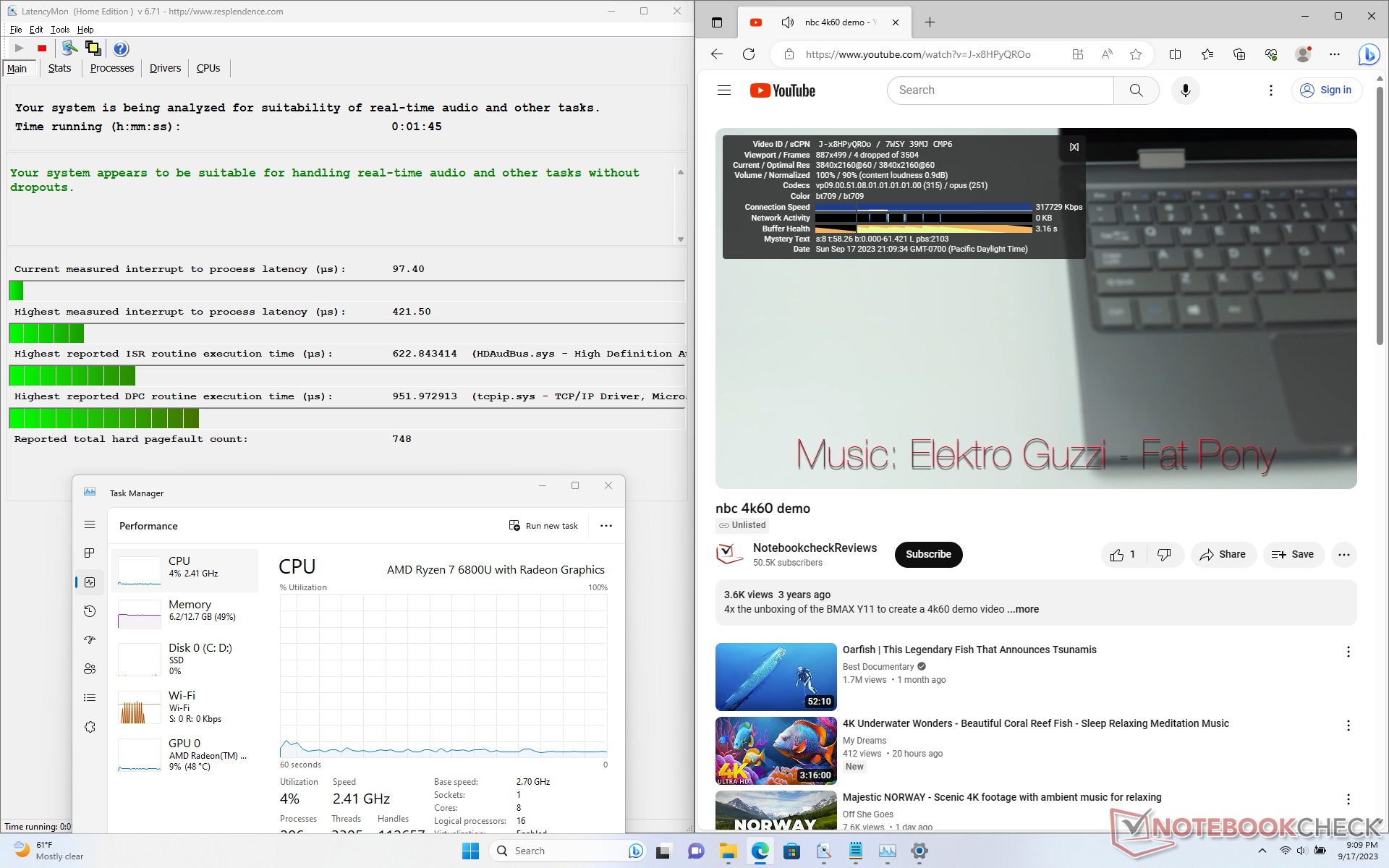This screenshot has width=1389, height=868.
Task: Open Task Manager Startup apps sidebar icon
Action: (x=90, y=640)
